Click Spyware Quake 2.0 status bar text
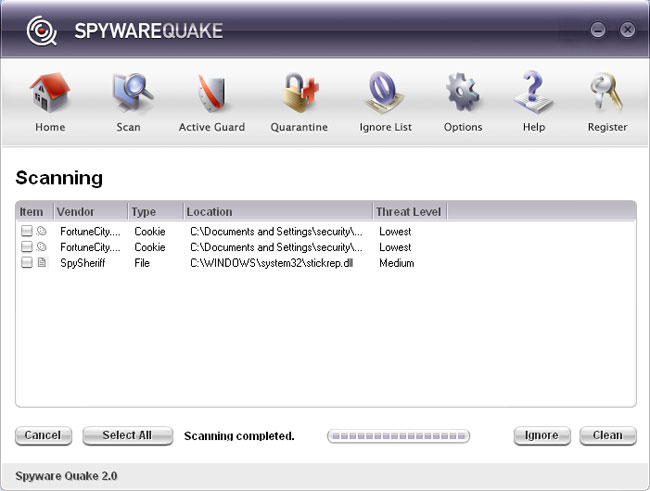This screenshot has height=491, width=650. click(x=66, y=476)
